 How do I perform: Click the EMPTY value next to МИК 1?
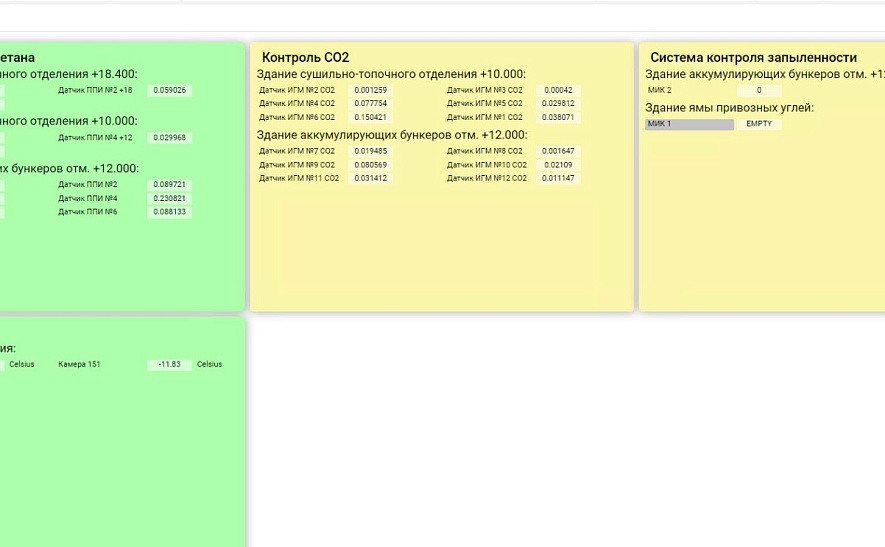coord(759,124)
